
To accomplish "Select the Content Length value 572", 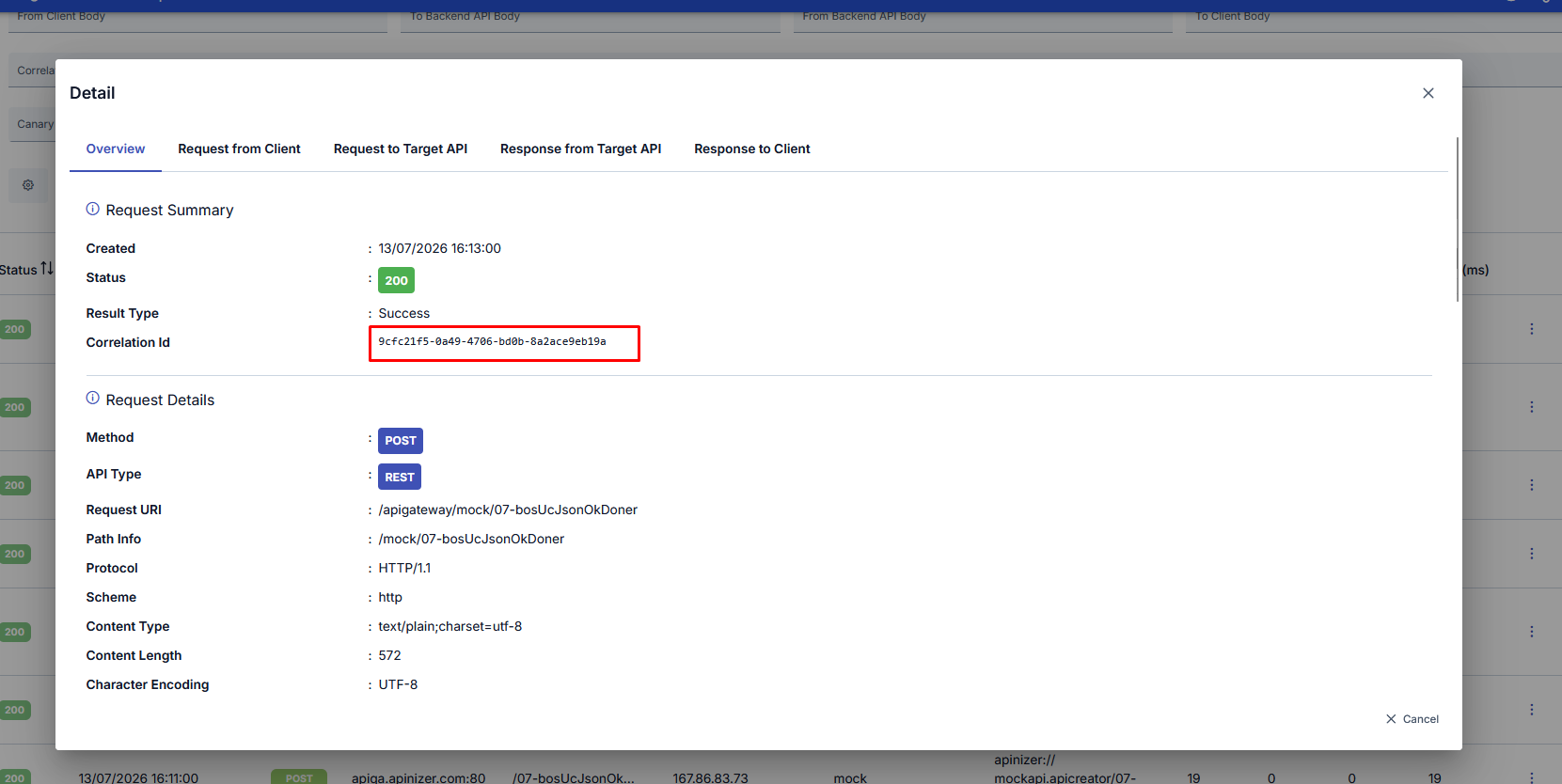I will (x=389, y=655).
